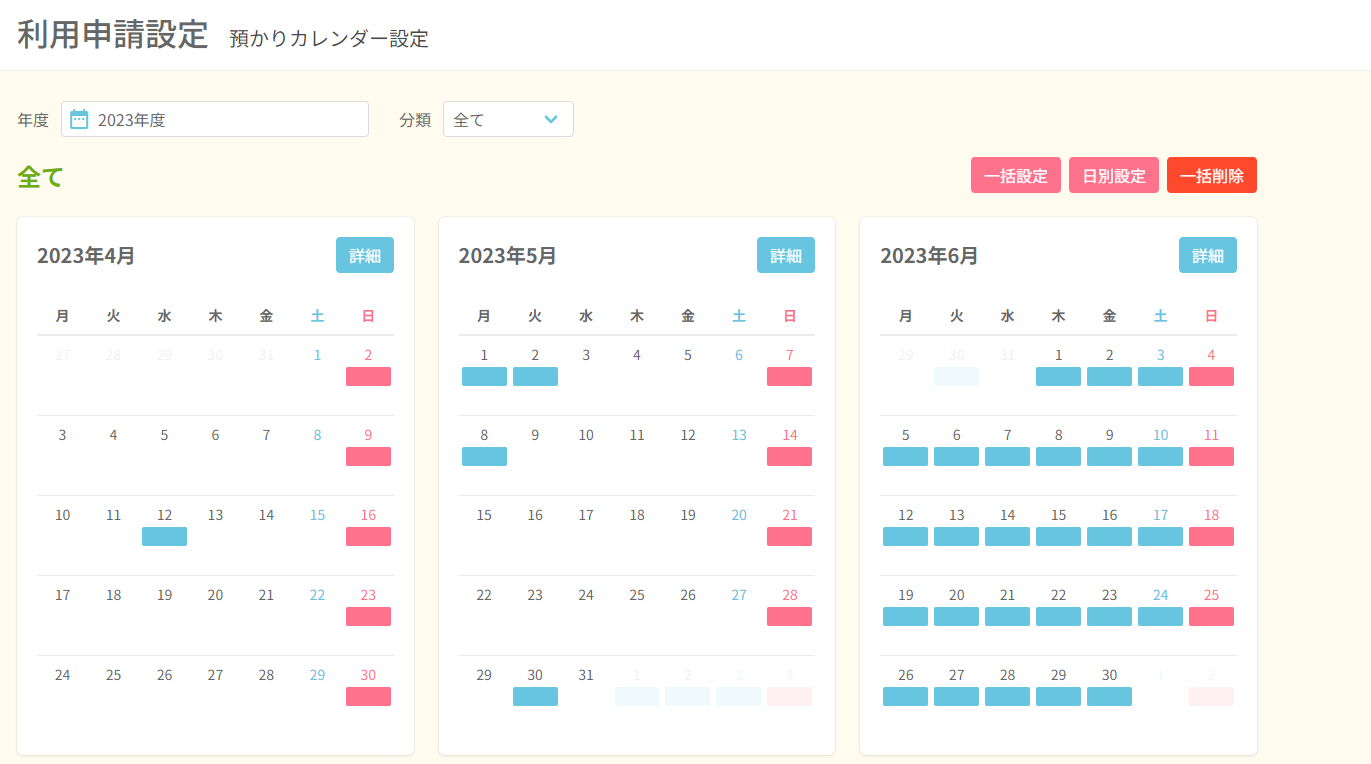Click the pink bar under April 16
Image resolution: width=1371 pixels, height=764 pixels.
368,536
